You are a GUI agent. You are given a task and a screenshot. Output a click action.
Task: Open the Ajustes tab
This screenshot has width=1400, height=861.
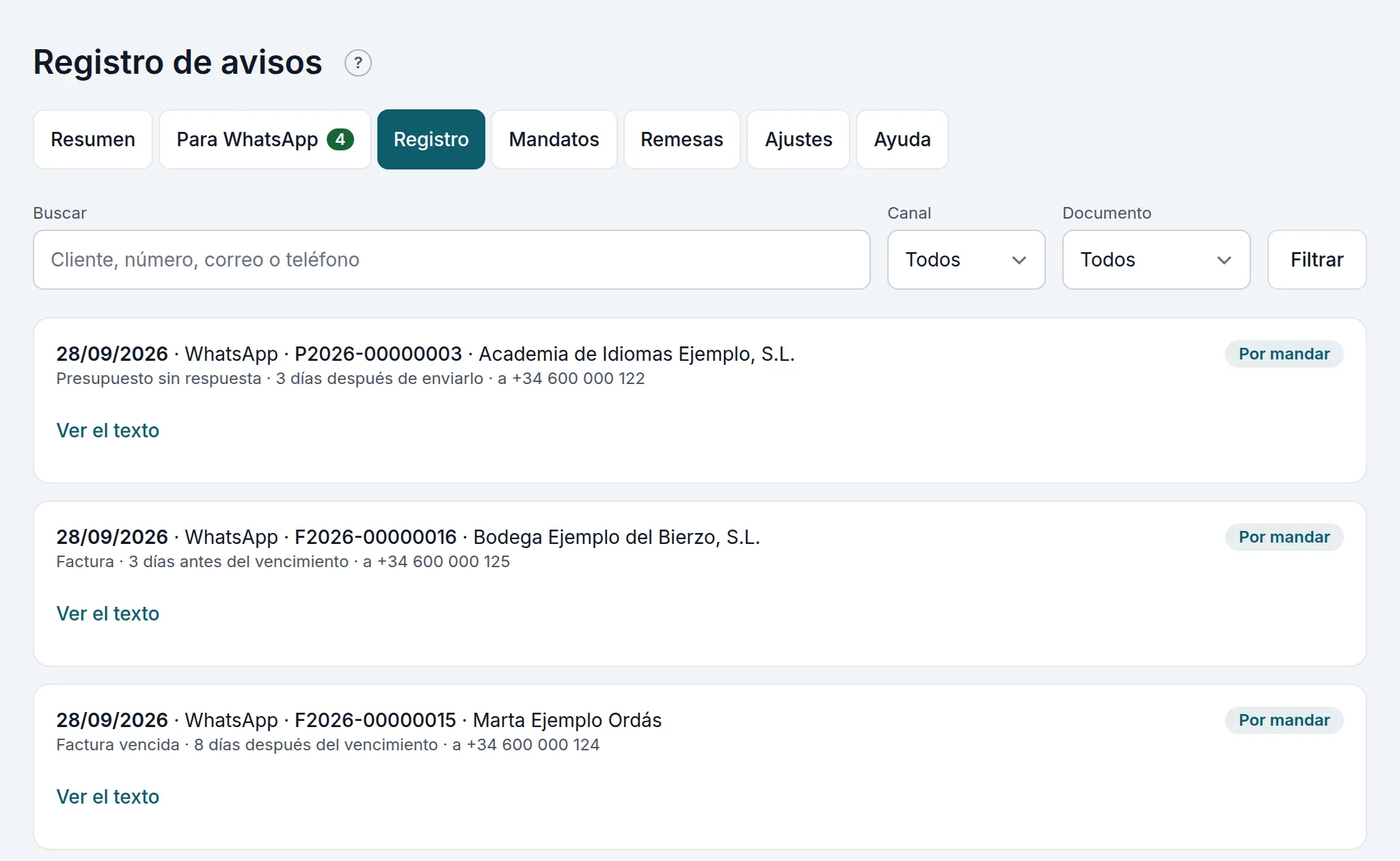click(798, 139)
